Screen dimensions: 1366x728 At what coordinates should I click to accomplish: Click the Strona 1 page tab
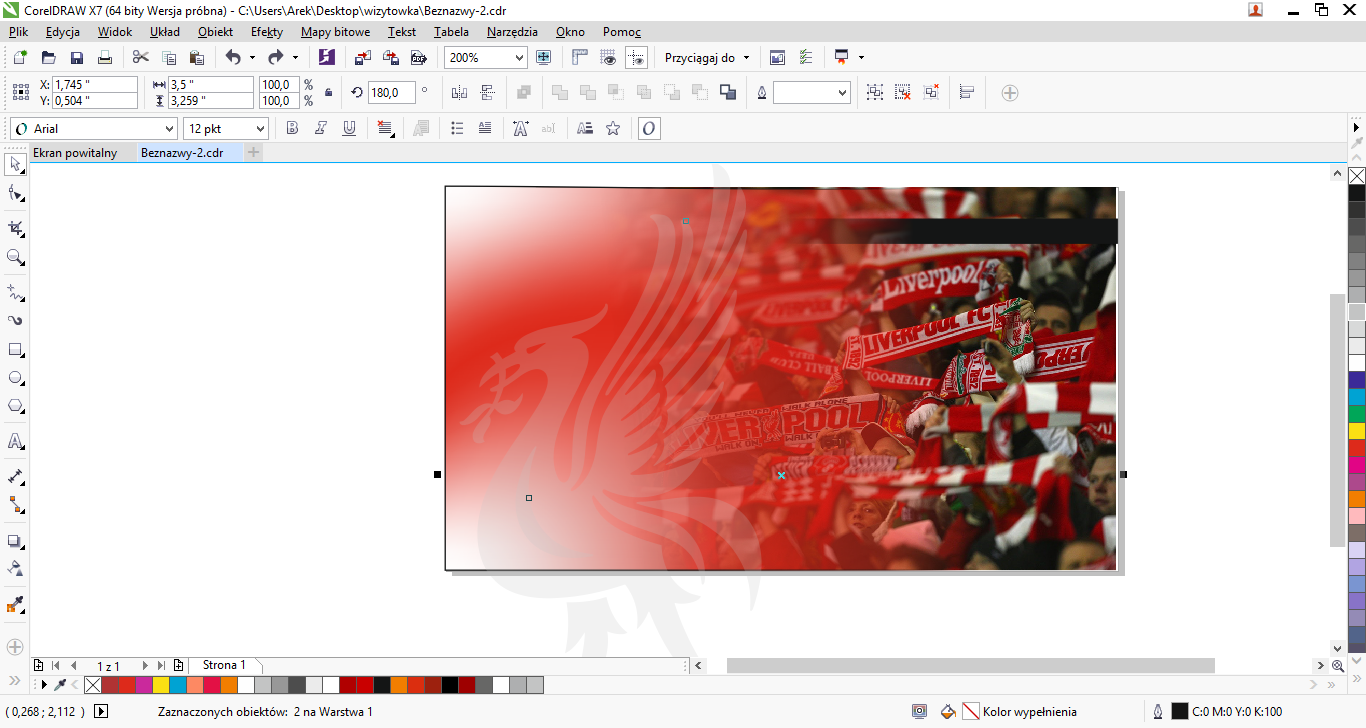click(224, 665)
